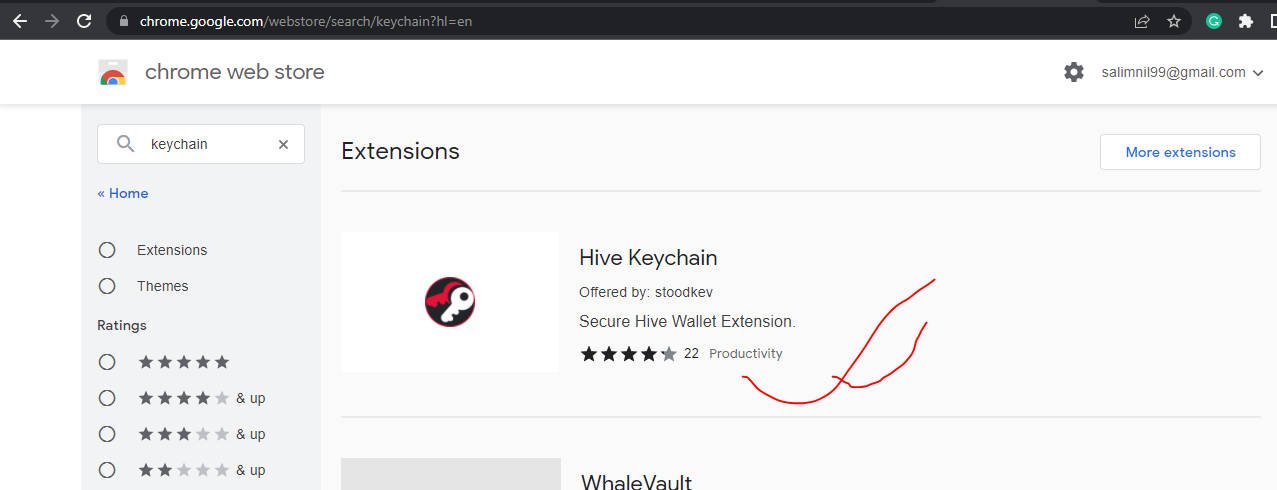1277x490 pixels.
Task: Open the Hive Keychain thumbnail image
Action: tap(450, 302)
